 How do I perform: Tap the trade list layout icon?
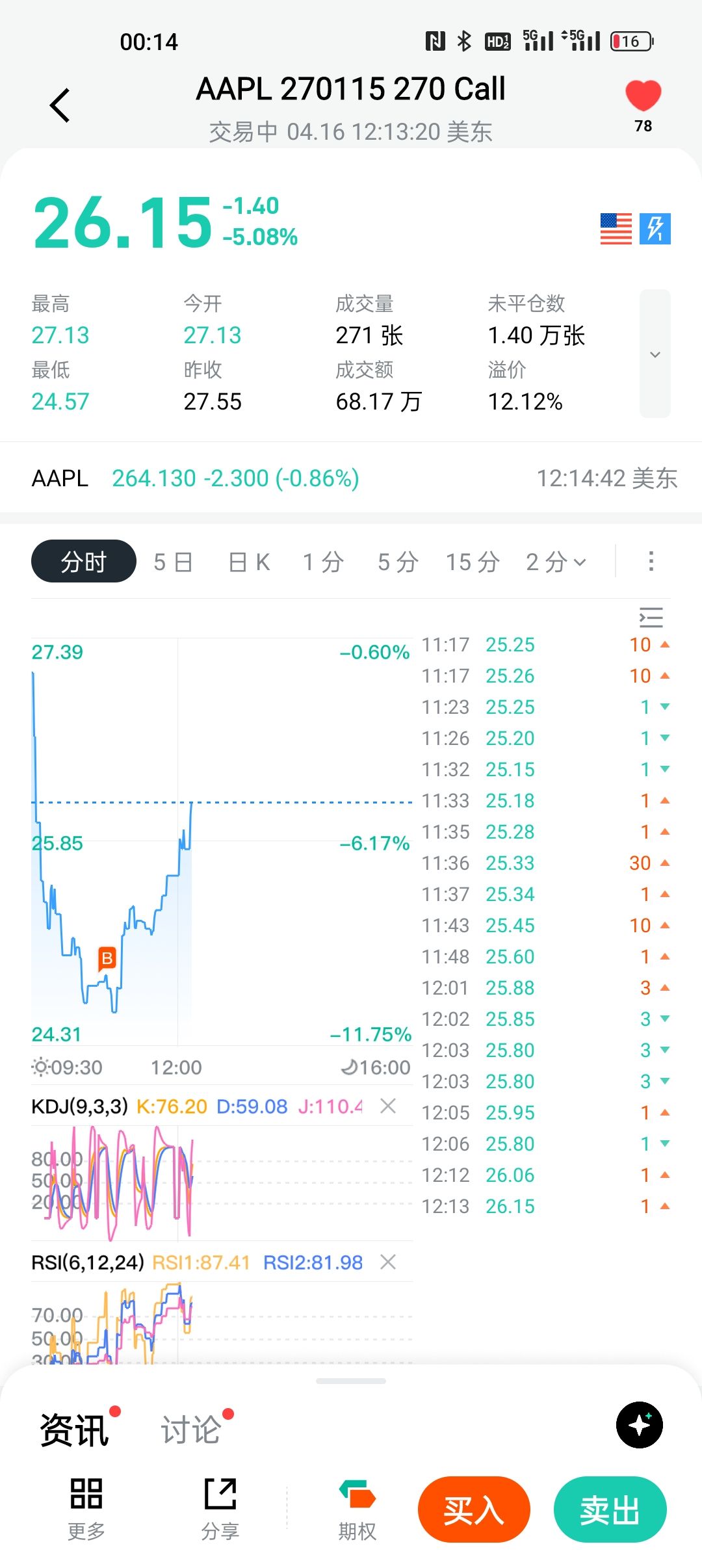tap(651, 617)
